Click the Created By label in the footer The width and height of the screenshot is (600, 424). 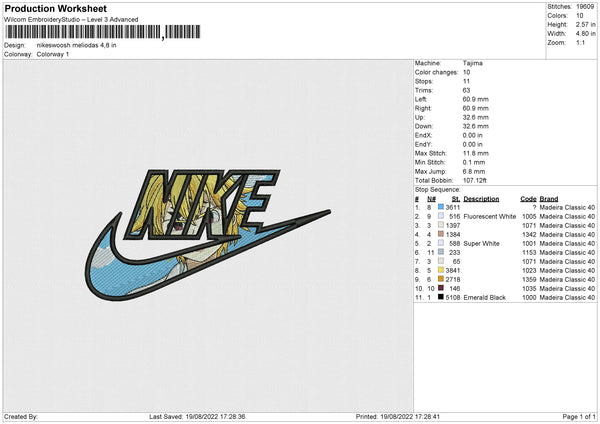[21, 416]
